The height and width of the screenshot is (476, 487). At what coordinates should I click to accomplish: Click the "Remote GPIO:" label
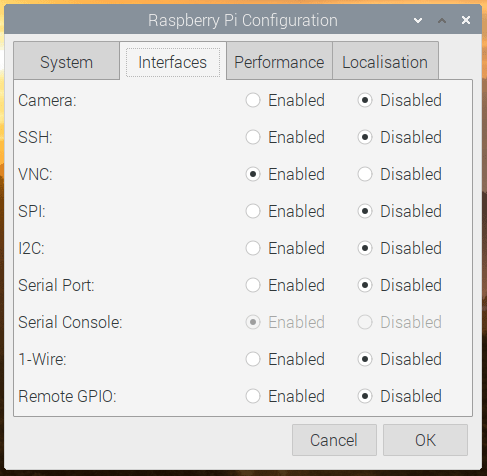(x=67, y=396)
